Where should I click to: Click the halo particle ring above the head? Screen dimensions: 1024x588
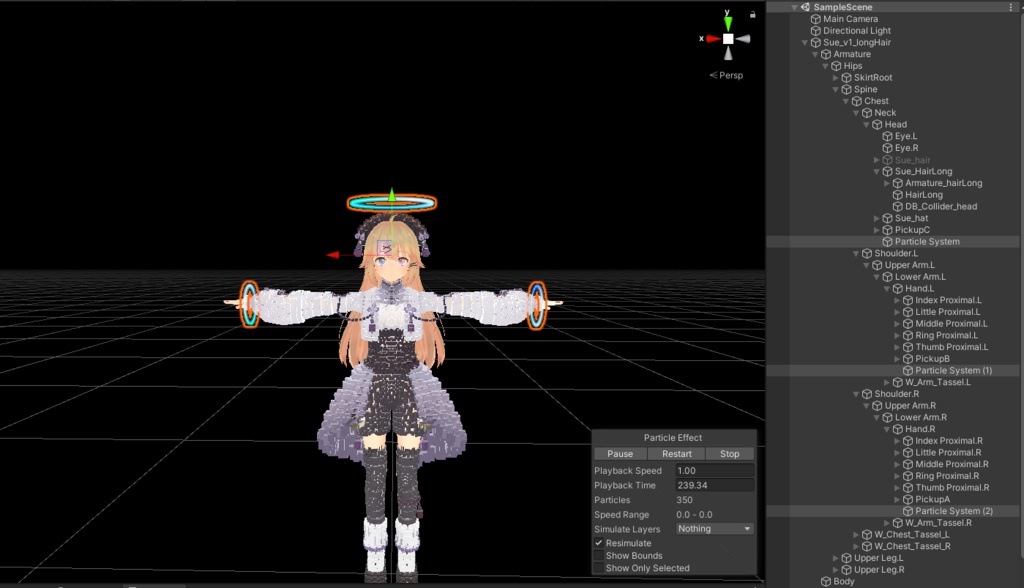392,203
